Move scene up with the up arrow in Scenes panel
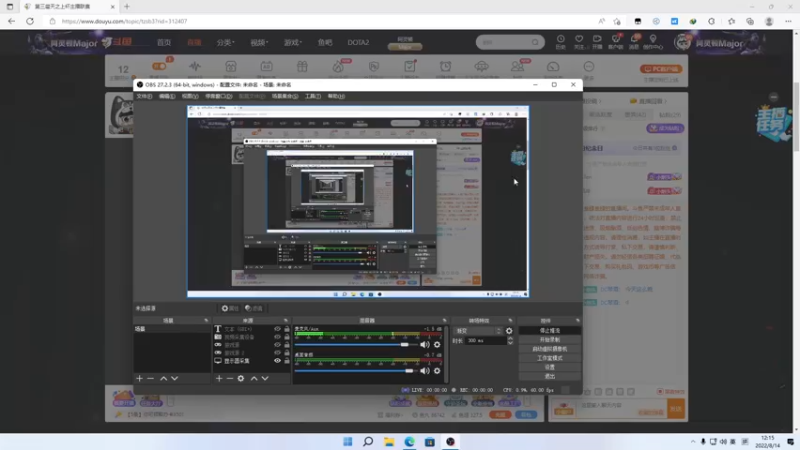Screen dimensions: 800x450 pyautogui.click(x=163, y=379)
